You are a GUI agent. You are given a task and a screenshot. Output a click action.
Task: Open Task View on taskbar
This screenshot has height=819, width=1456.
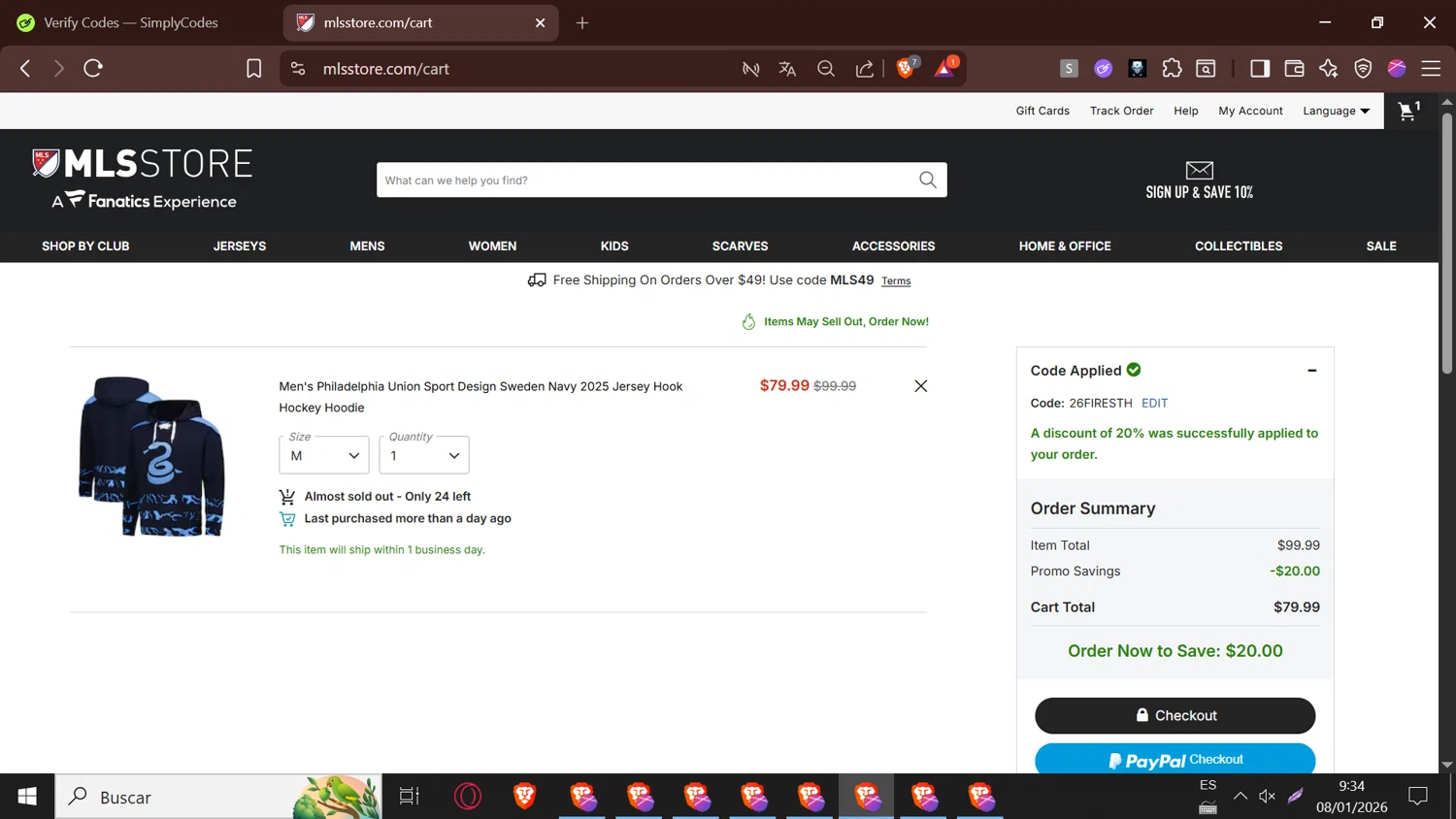pos(410,797)
